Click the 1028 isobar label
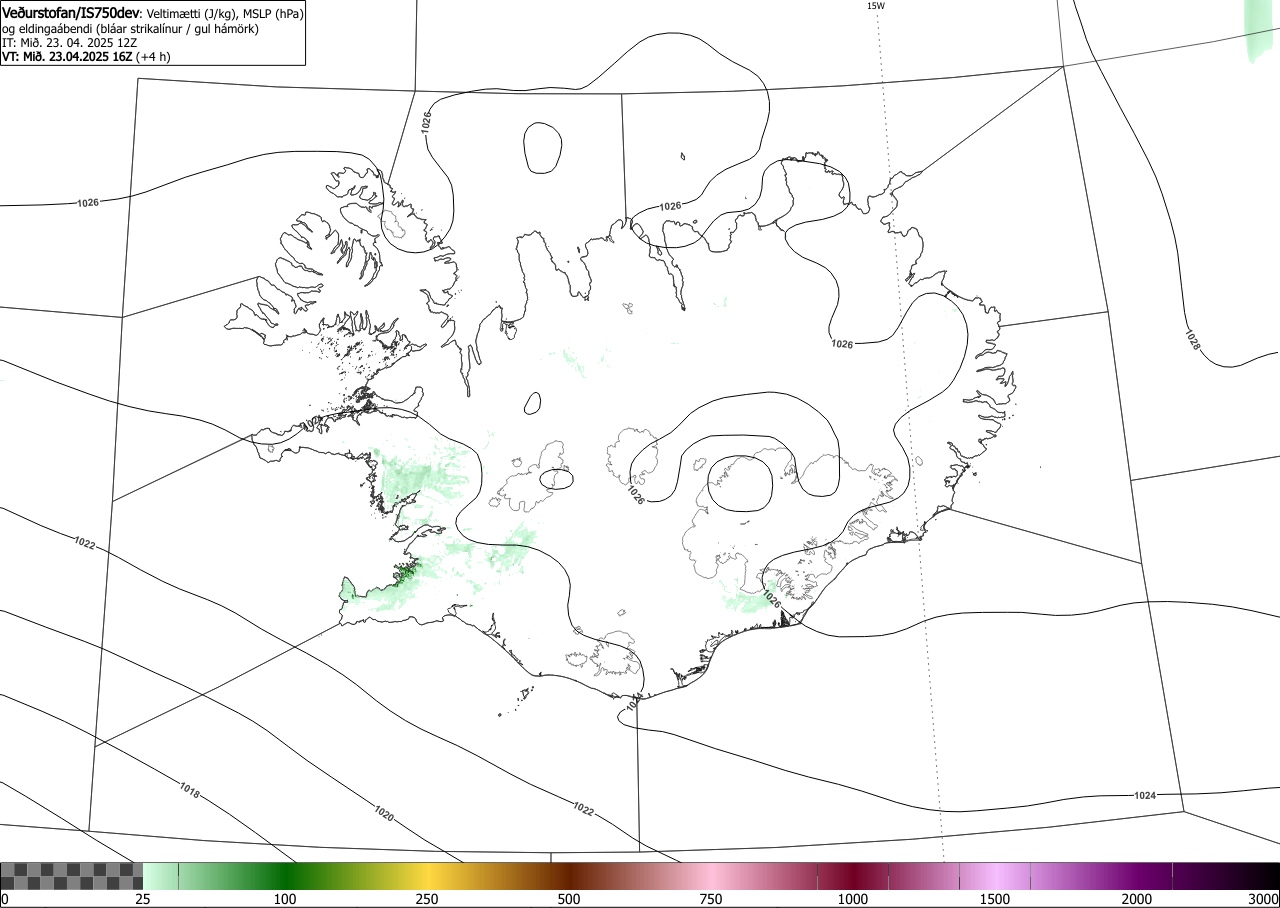1280x908 pixels. point(1192,340)
